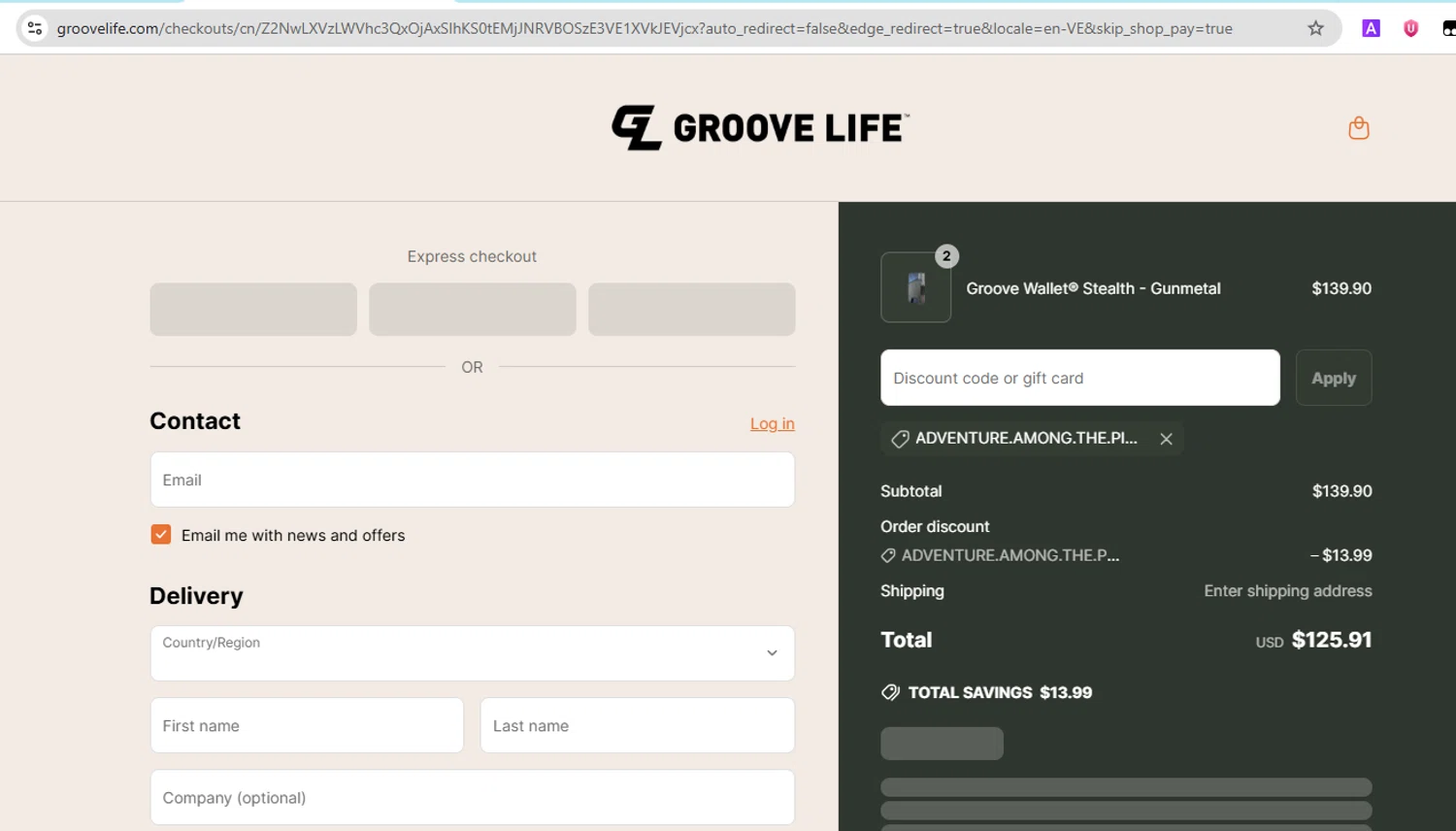Focus the Last name field
This screenshot has width=1456, height=831.
638,725
